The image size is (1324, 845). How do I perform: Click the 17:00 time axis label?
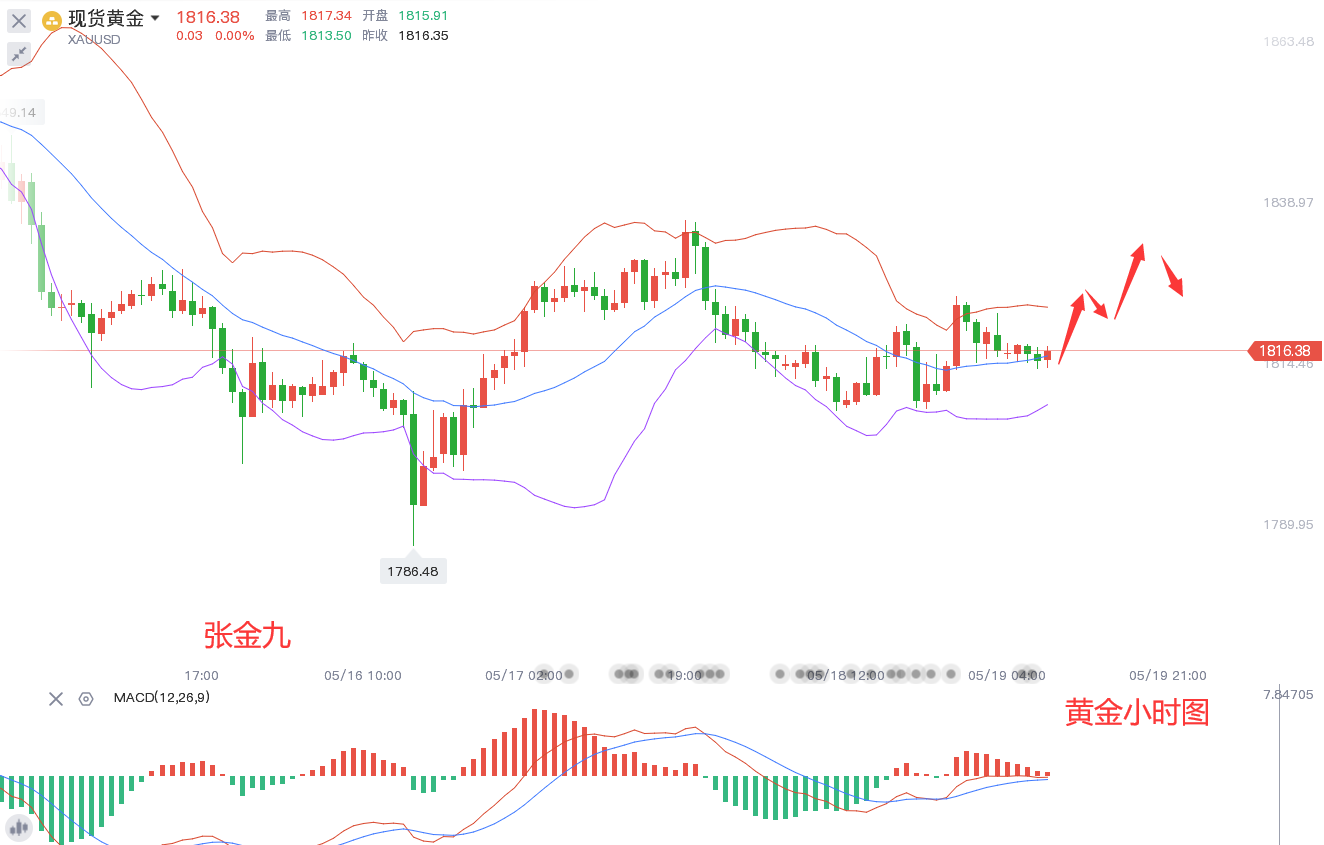click(x=201, y=675)
